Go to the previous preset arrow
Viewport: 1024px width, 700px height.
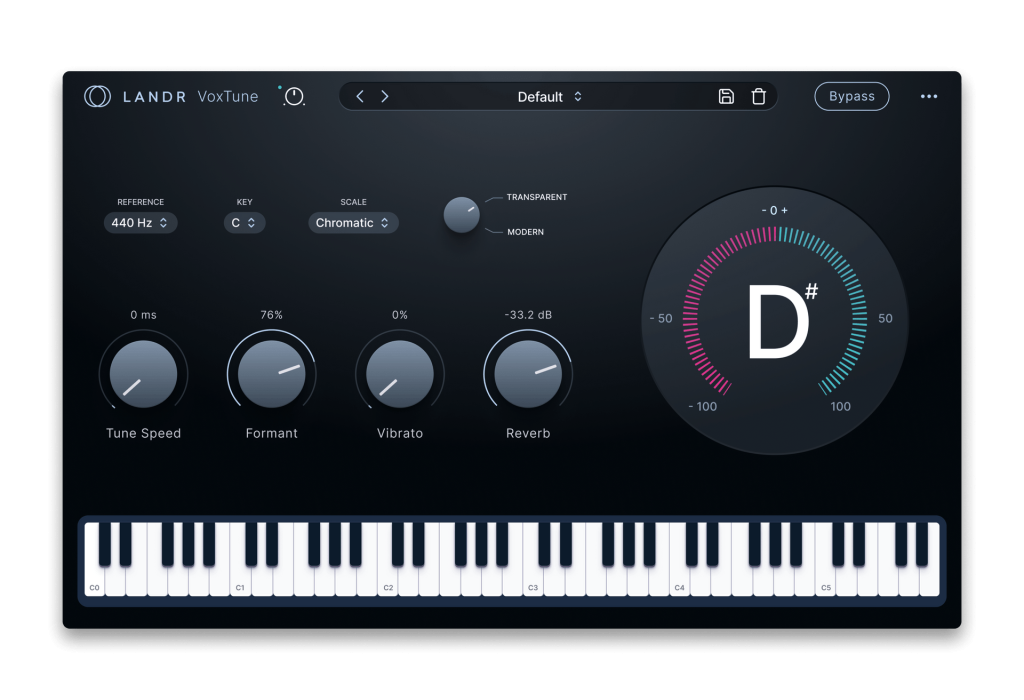coord(360,97)
